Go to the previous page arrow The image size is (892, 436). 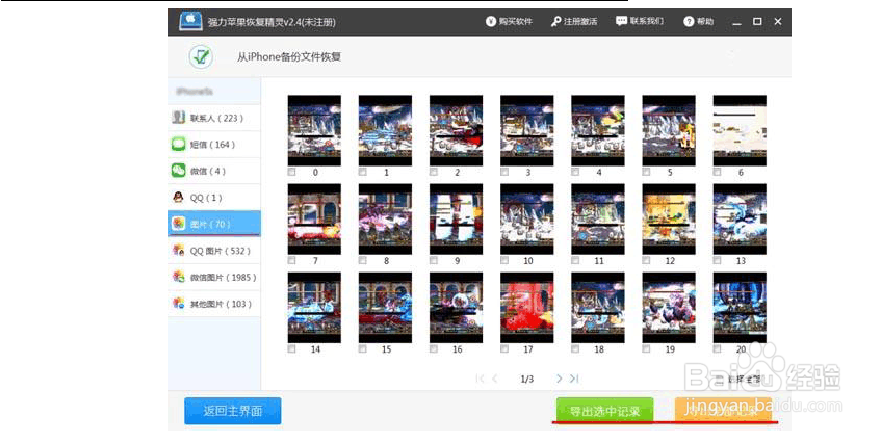pos(495,379)
